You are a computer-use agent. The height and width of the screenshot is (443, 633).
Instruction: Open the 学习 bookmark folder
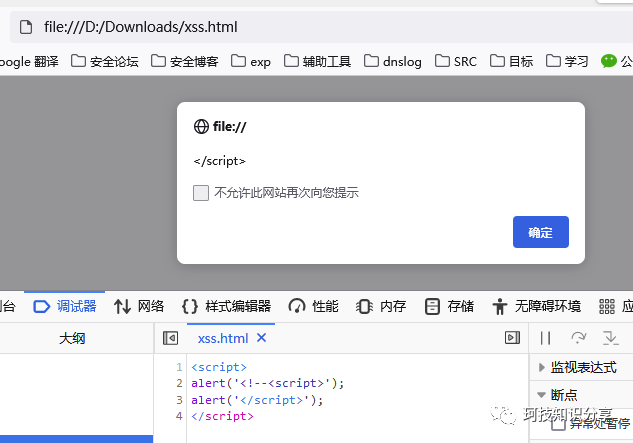(x=567, y=61)
